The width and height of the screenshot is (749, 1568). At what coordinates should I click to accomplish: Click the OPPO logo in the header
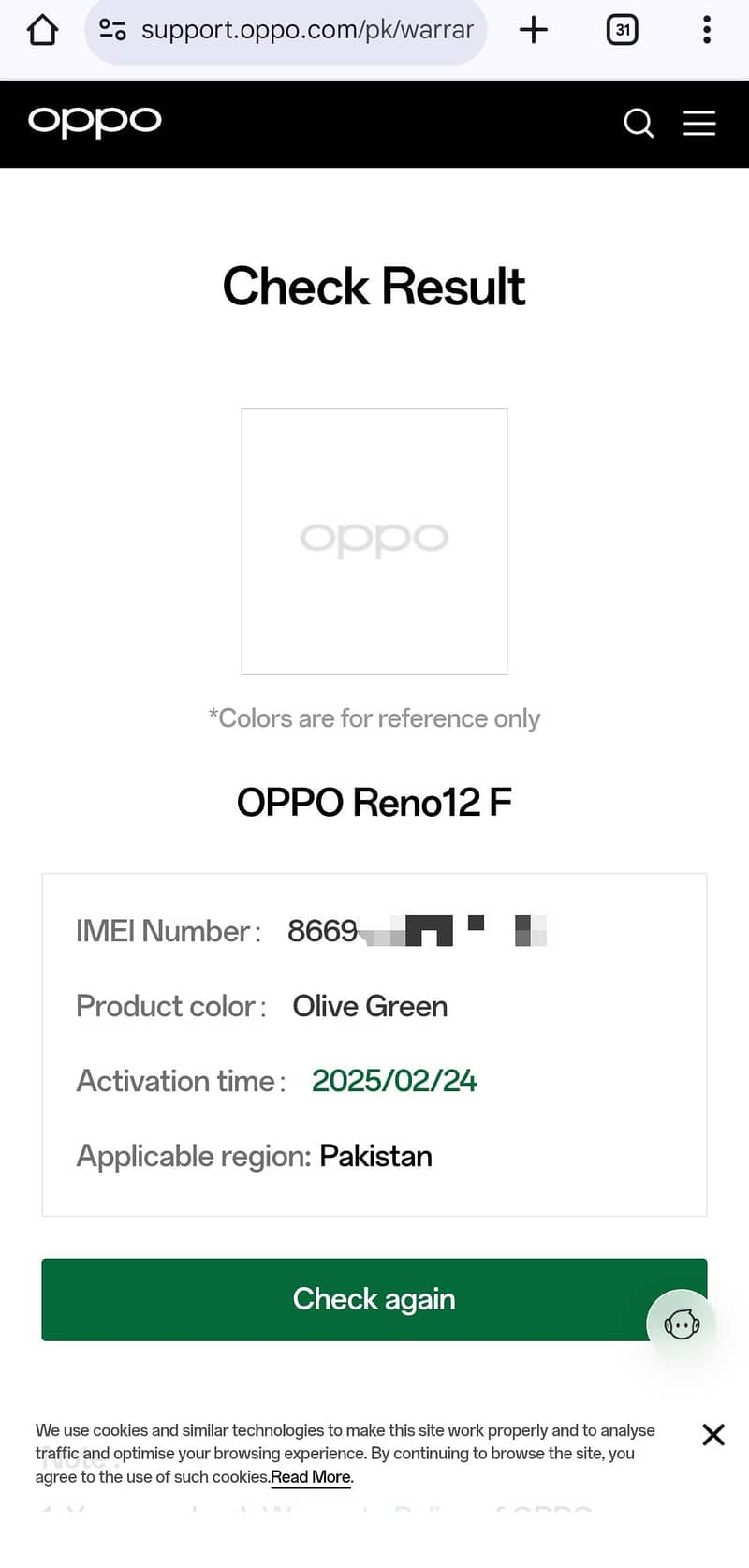coord(94,123)
